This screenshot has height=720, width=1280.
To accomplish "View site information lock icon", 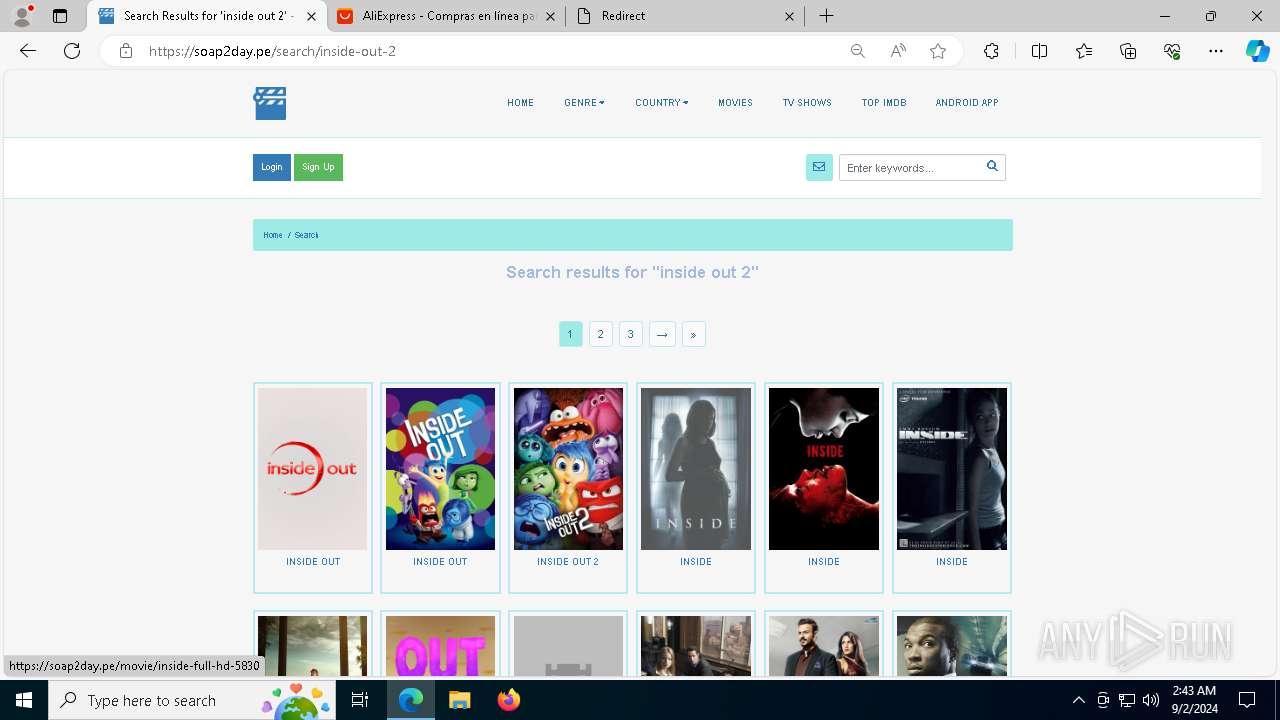I will coord(126,51).
